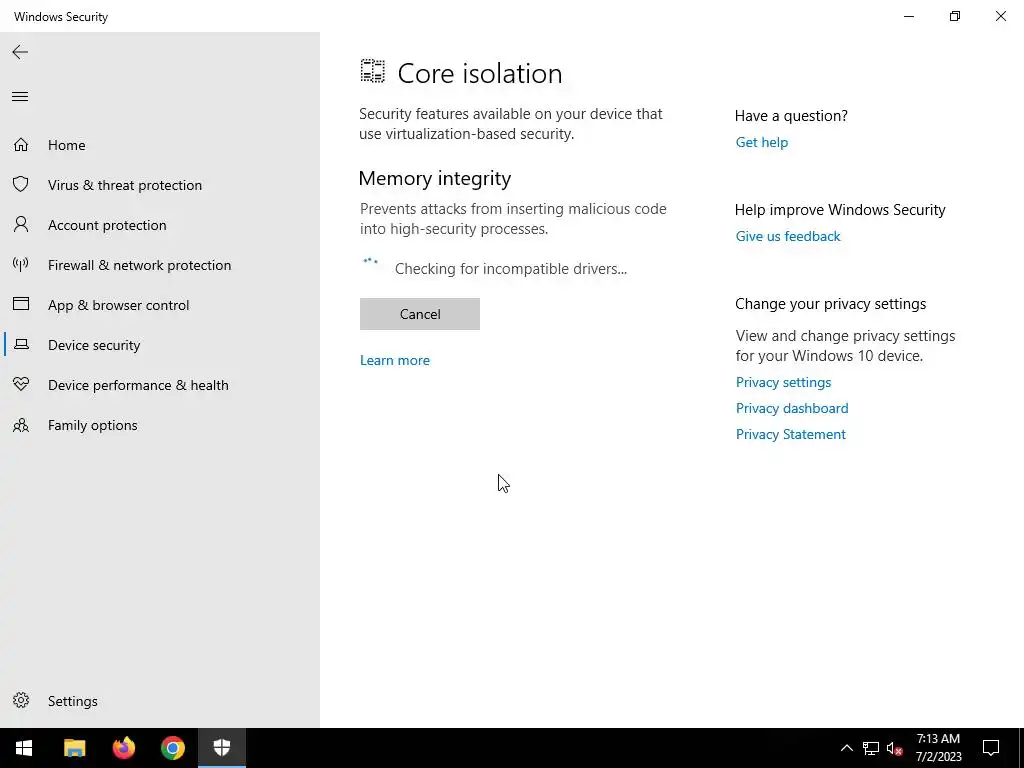The height and width of the screenshot is (768, 1024).
Task: Click the Family options people icon
Action: [21, 425]
